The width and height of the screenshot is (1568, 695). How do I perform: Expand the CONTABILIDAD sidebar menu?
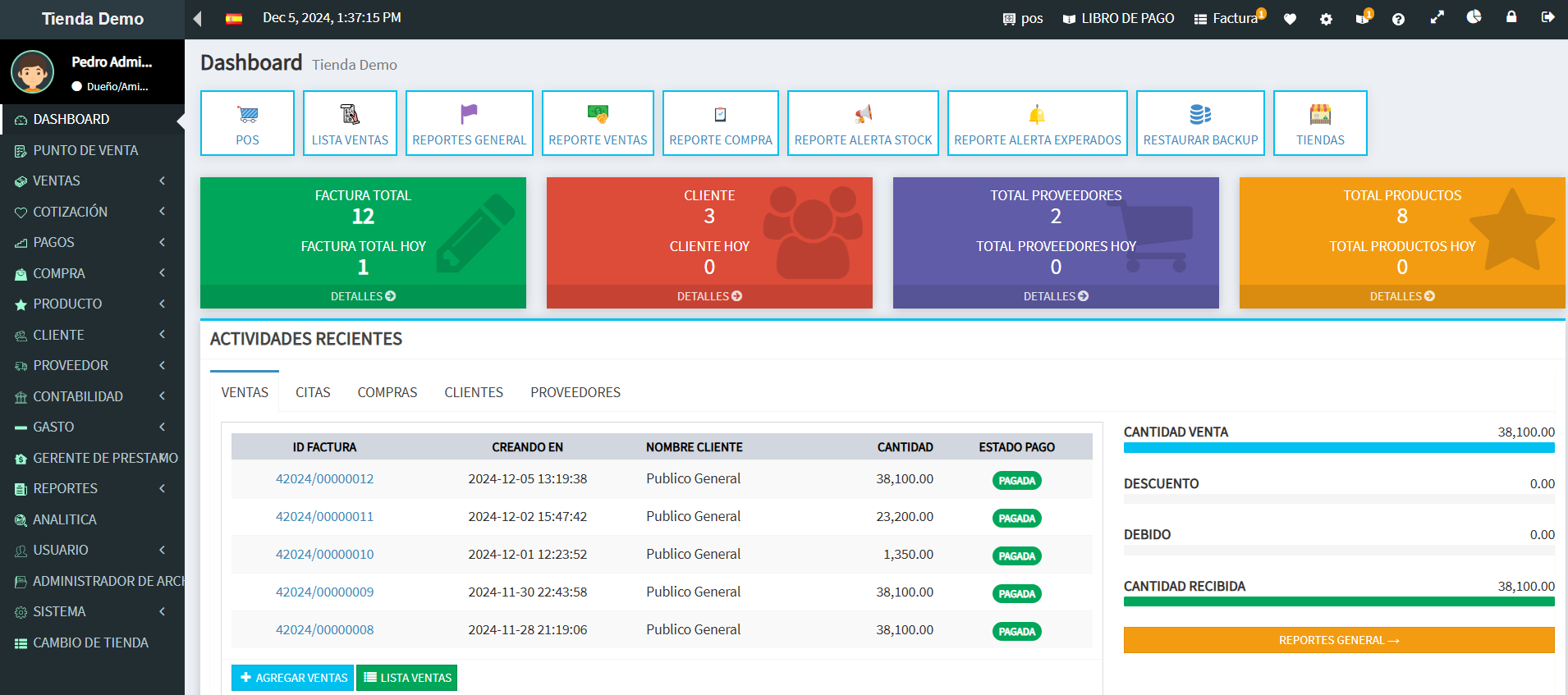(x=92, y=396)
